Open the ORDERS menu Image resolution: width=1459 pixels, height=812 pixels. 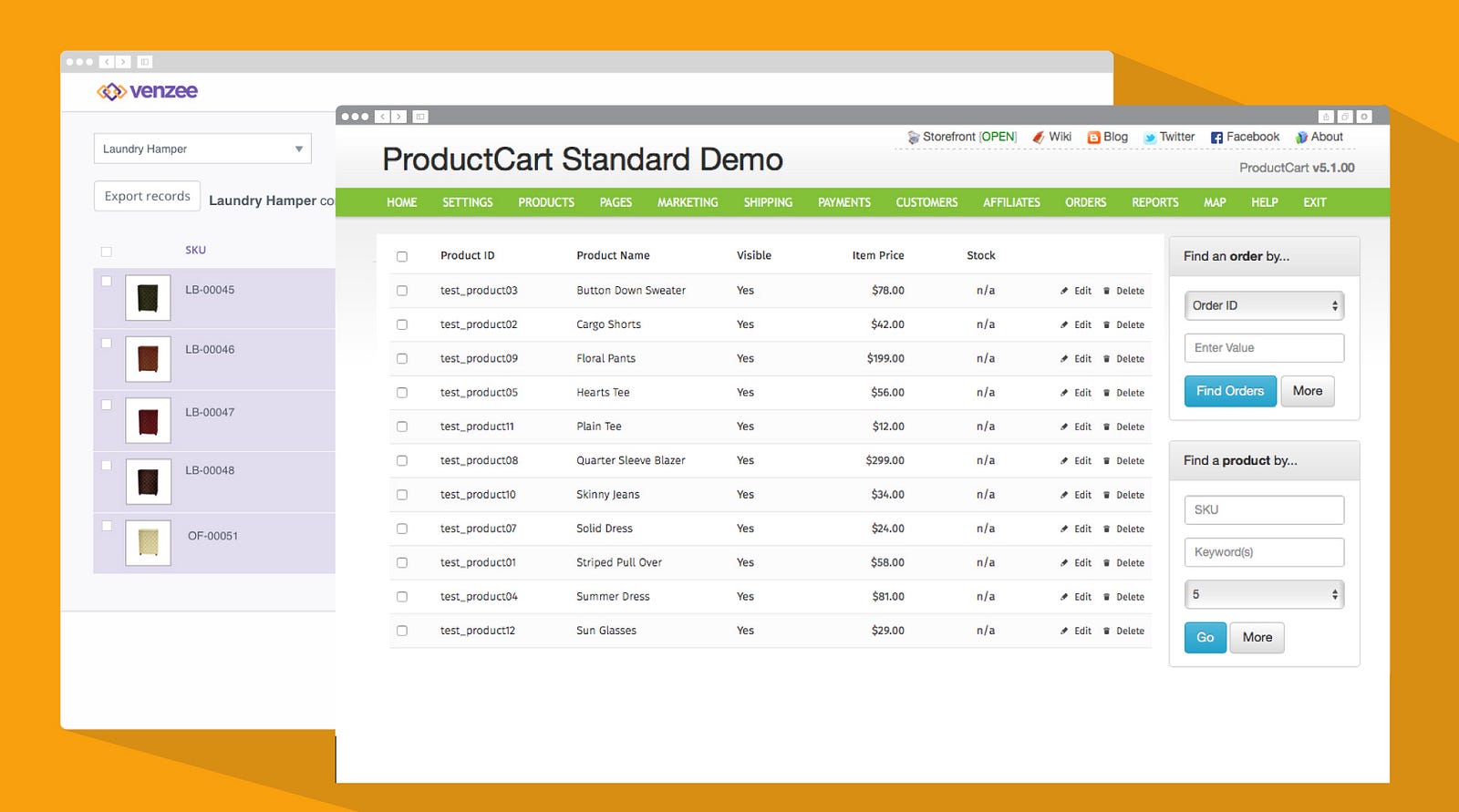[x=1085, y=202]
